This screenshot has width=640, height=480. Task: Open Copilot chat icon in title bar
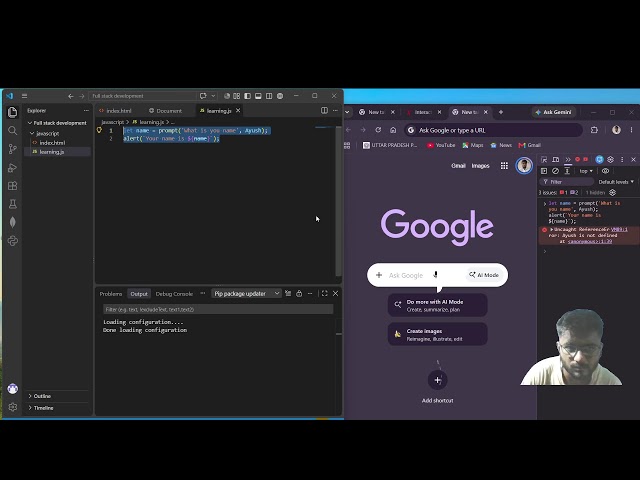tap(203, 96)
